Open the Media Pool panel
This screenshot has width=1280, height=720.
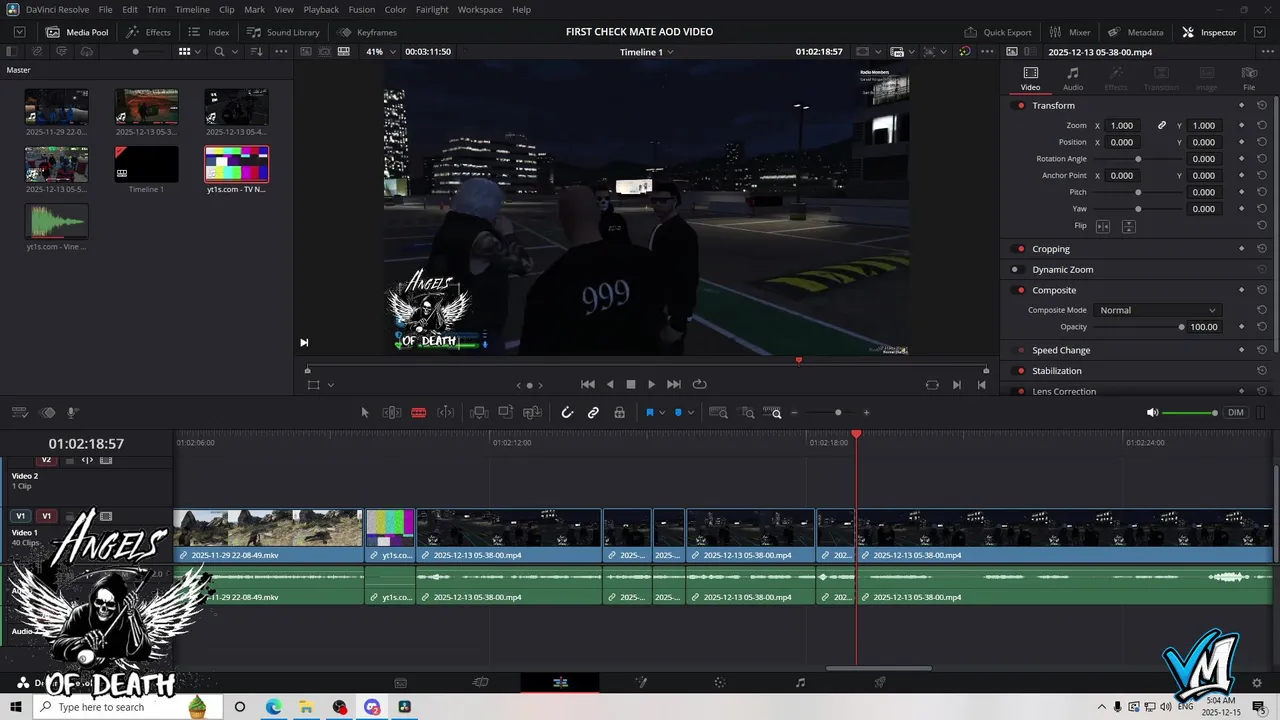click(77, 32)
